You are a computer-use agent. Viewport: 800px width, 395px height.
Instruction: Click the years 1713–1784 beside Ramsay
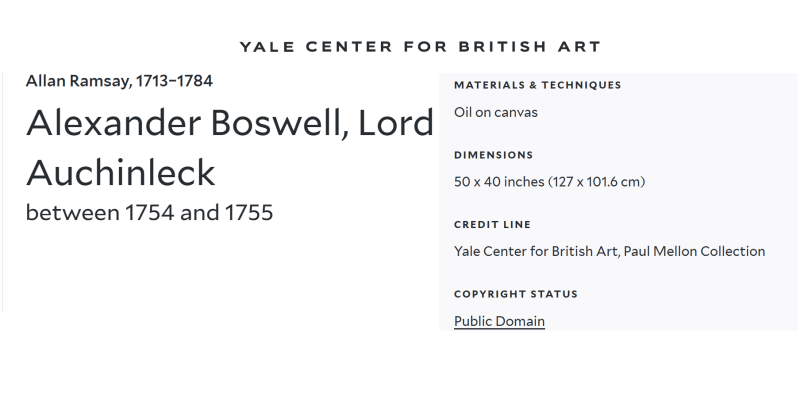[x=174, y=81]
